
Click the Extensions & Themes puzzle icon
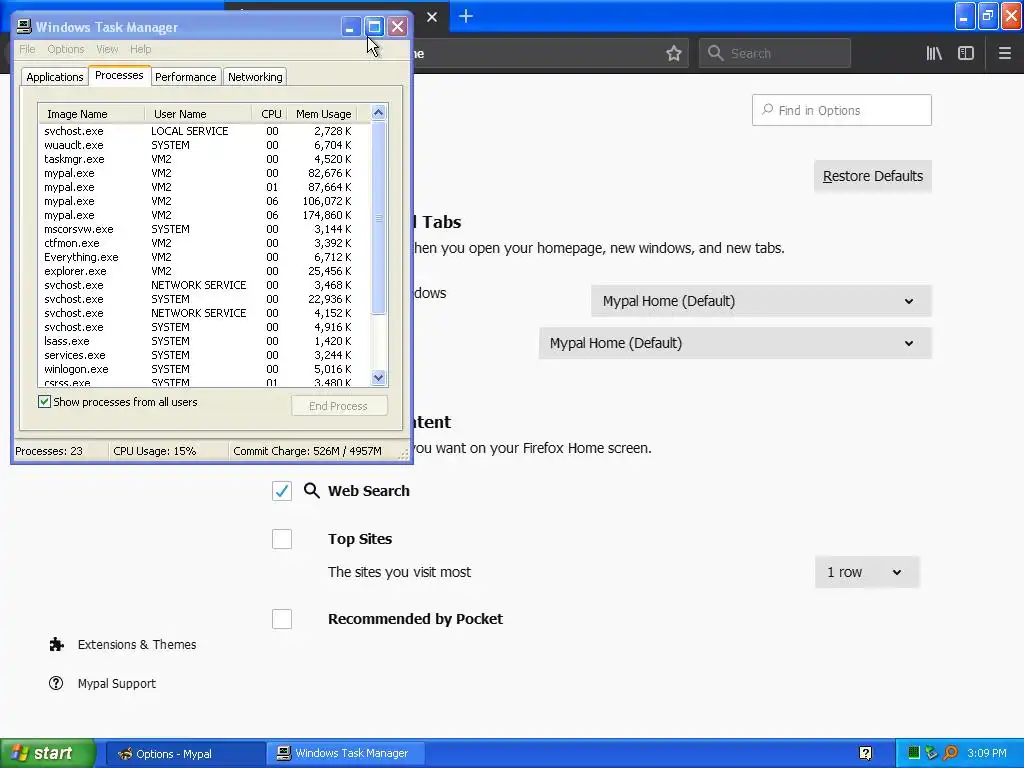point(57,645)
